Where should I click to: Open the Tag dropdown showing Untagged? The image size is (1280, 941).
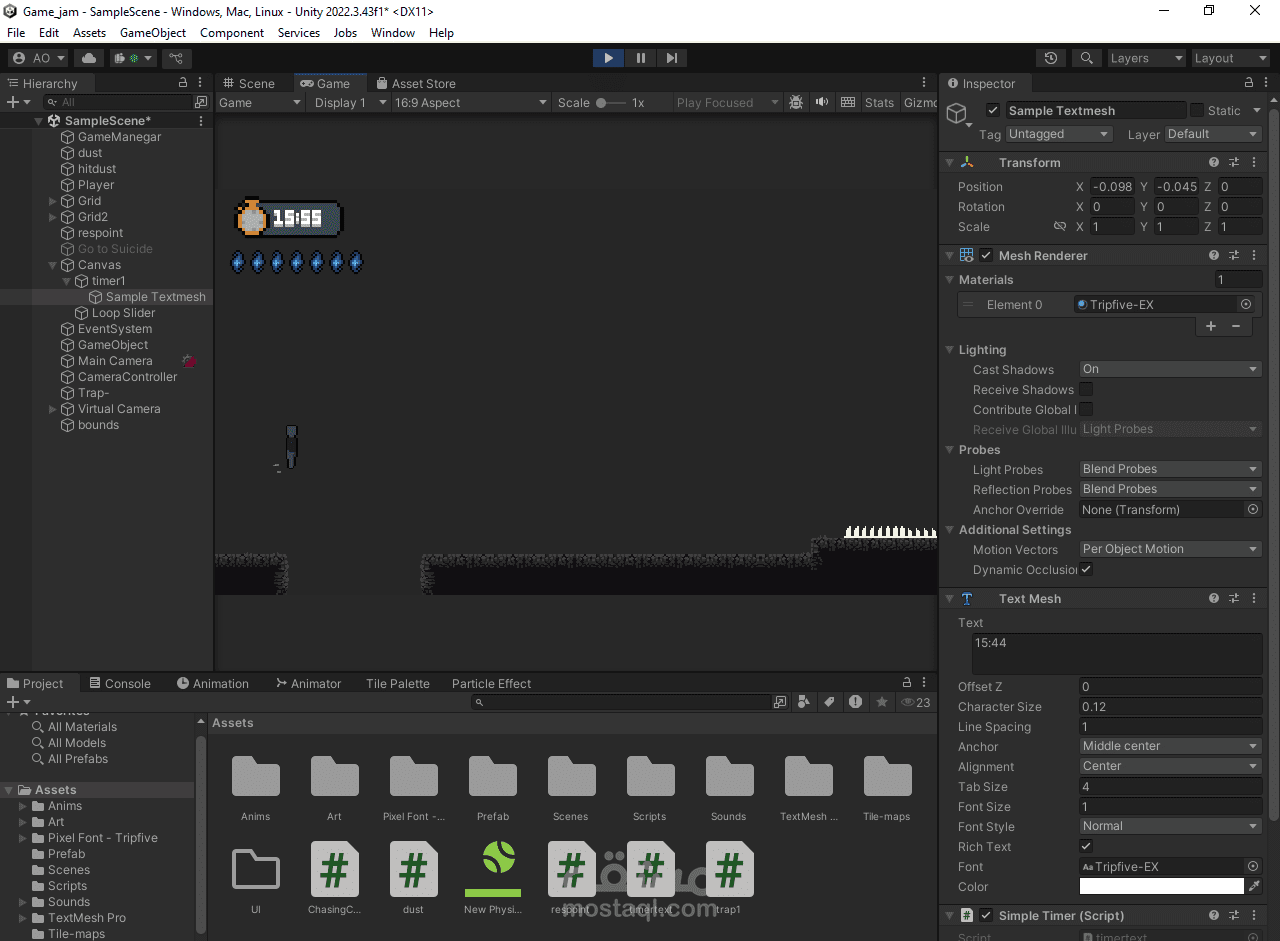click(1059, 134)
